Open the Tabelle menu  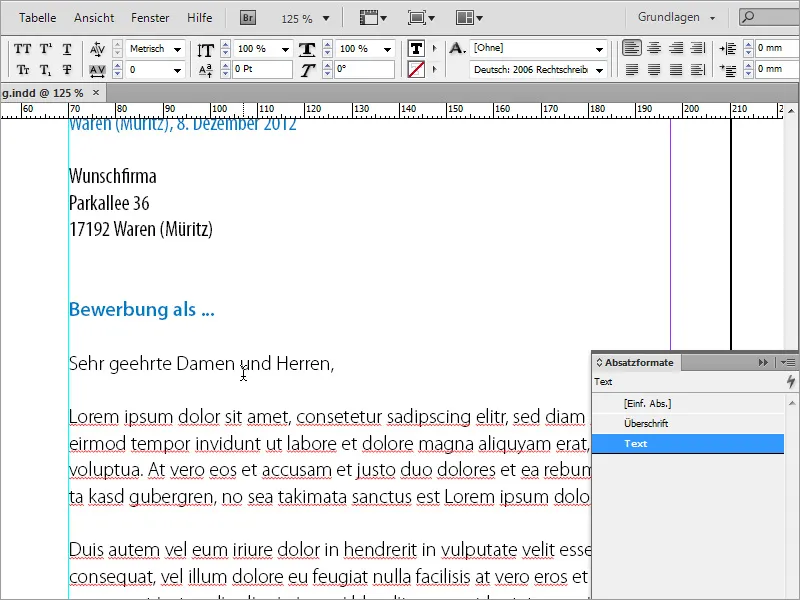point(38,18)
